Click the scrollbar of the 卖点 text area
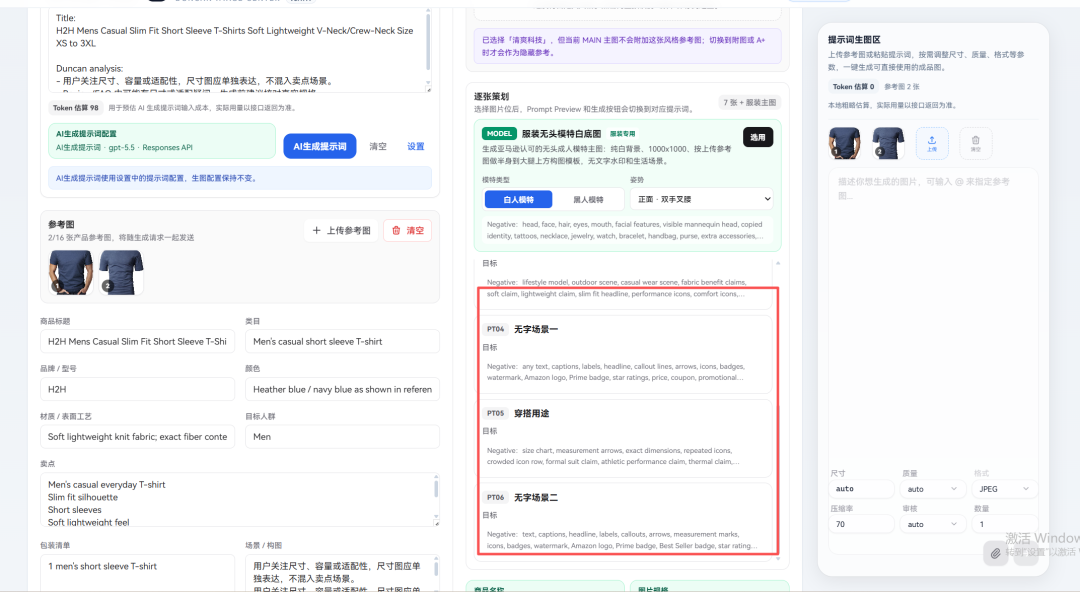Image resolution: width=1080 pixels, height=592 pixels. (435, 489)
